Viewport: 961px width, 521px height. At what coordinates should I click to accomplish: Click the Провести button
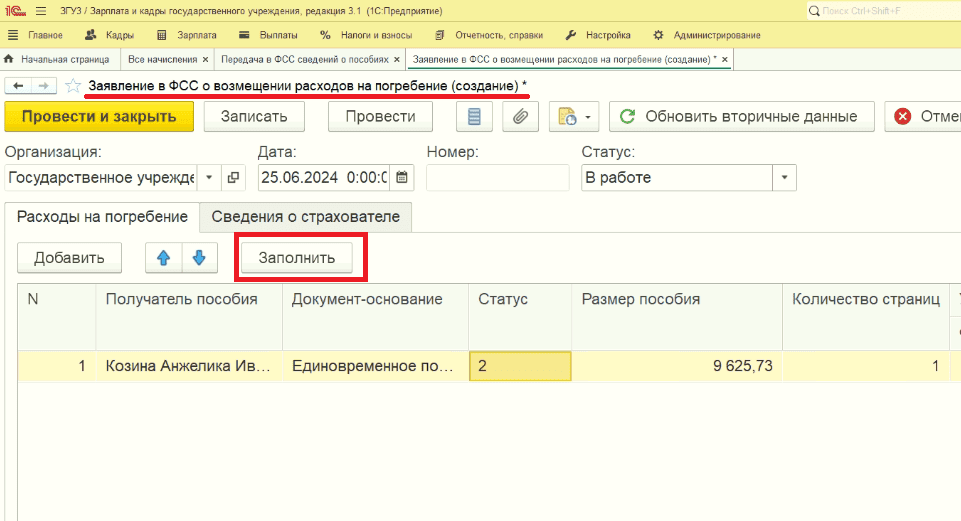(381, 116)
